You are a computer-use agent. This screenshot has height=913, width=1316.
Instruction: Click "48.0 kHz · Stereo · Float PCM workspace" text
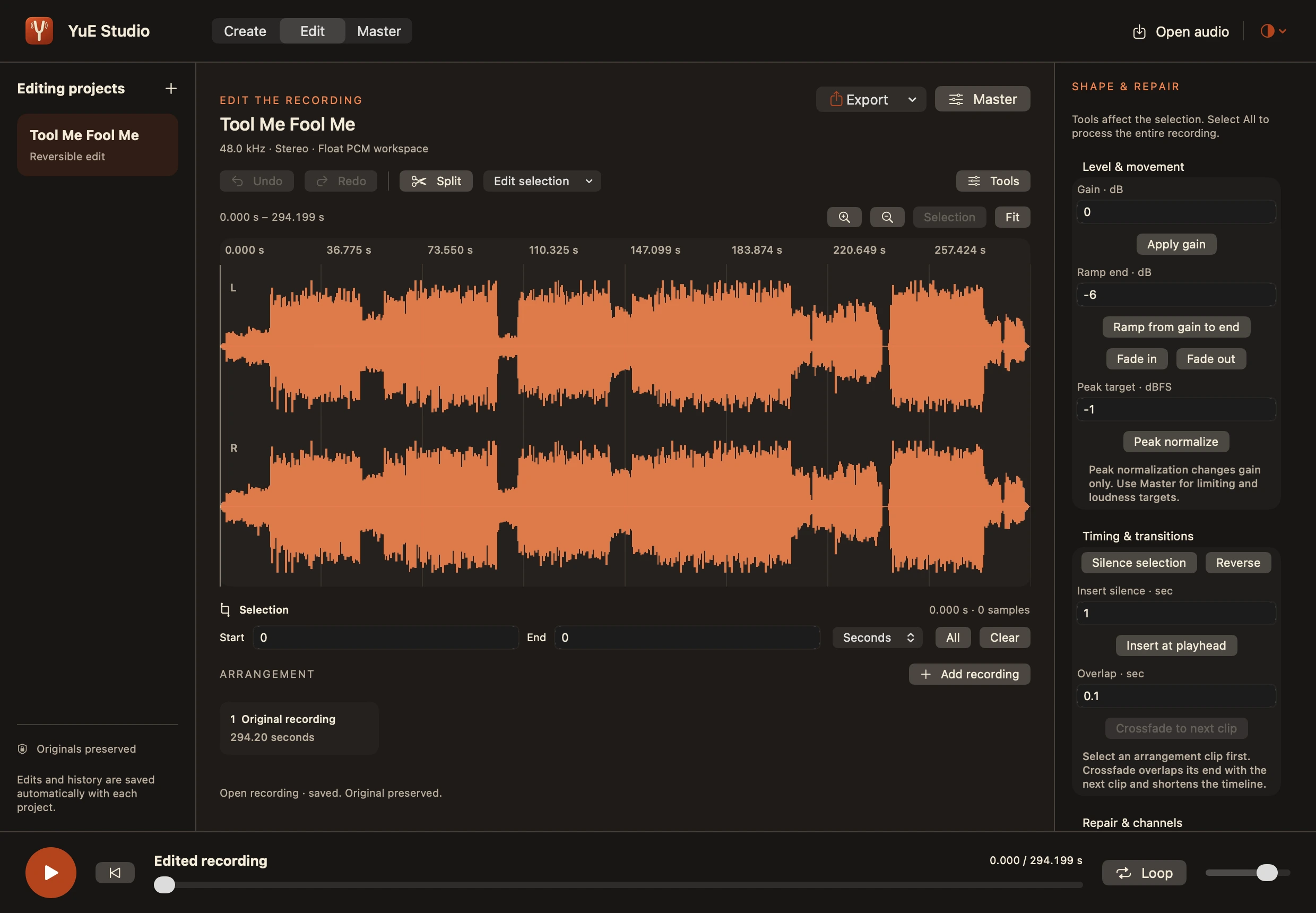pyautogui.click(x=324, y=149)
